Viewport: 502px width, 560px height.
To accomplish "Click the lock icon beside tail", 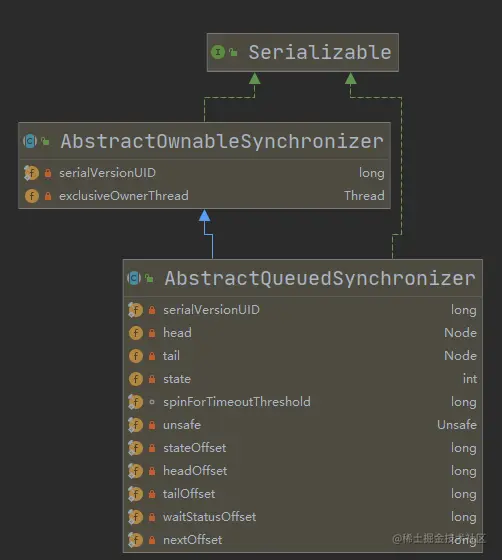I will coord(152,356).
